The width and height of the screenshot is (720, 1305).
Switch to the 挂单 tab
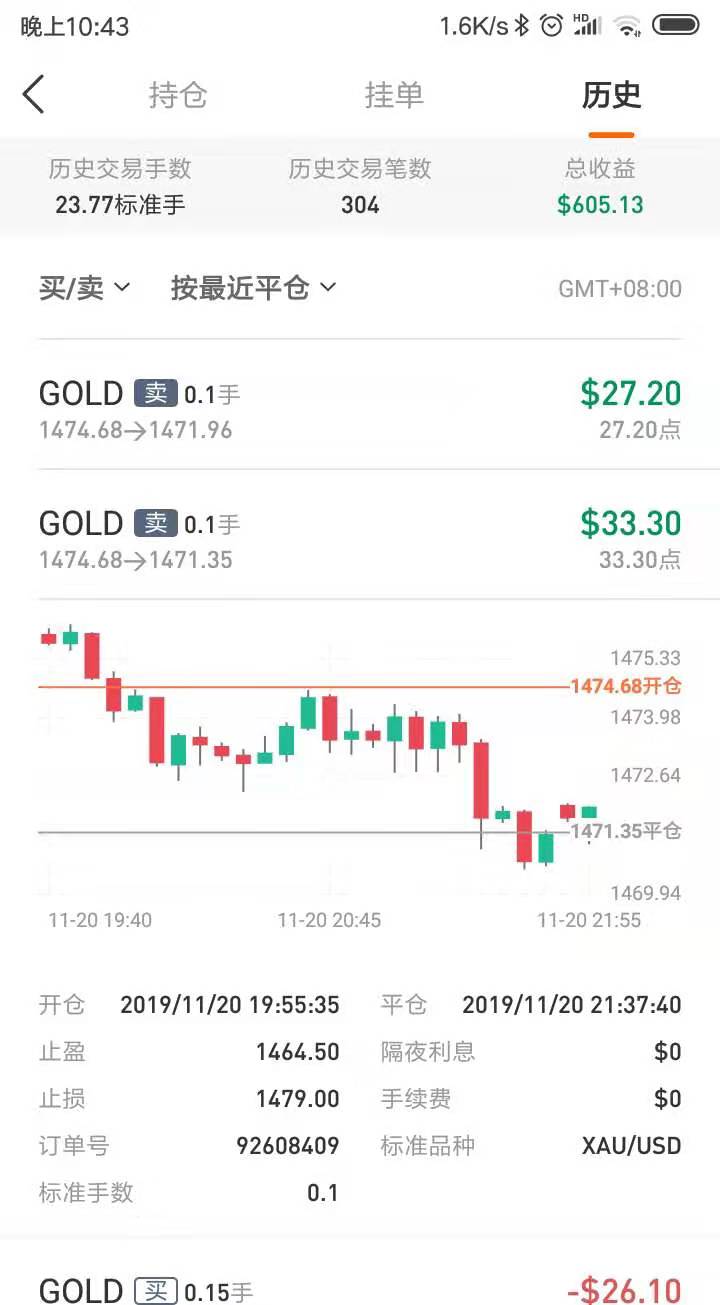click(x=394, y=95)
